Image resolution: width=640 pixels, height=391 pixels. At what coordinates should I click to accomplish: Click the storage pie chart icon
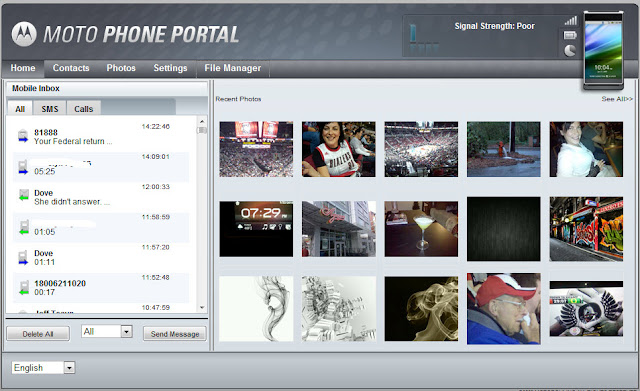pyautogui.click(x=570, y=51)
